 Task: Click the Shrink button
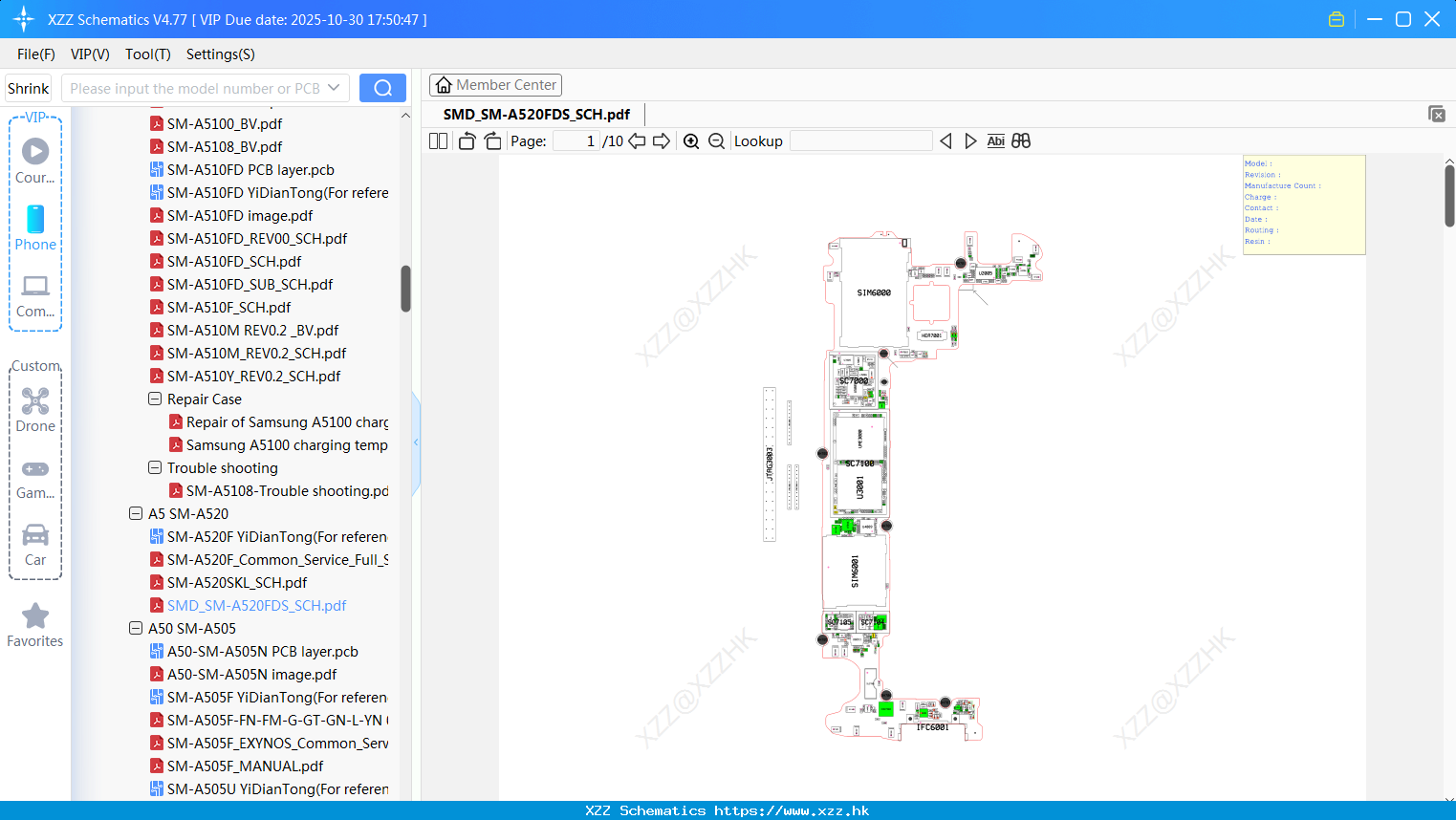tap(29, 88)
